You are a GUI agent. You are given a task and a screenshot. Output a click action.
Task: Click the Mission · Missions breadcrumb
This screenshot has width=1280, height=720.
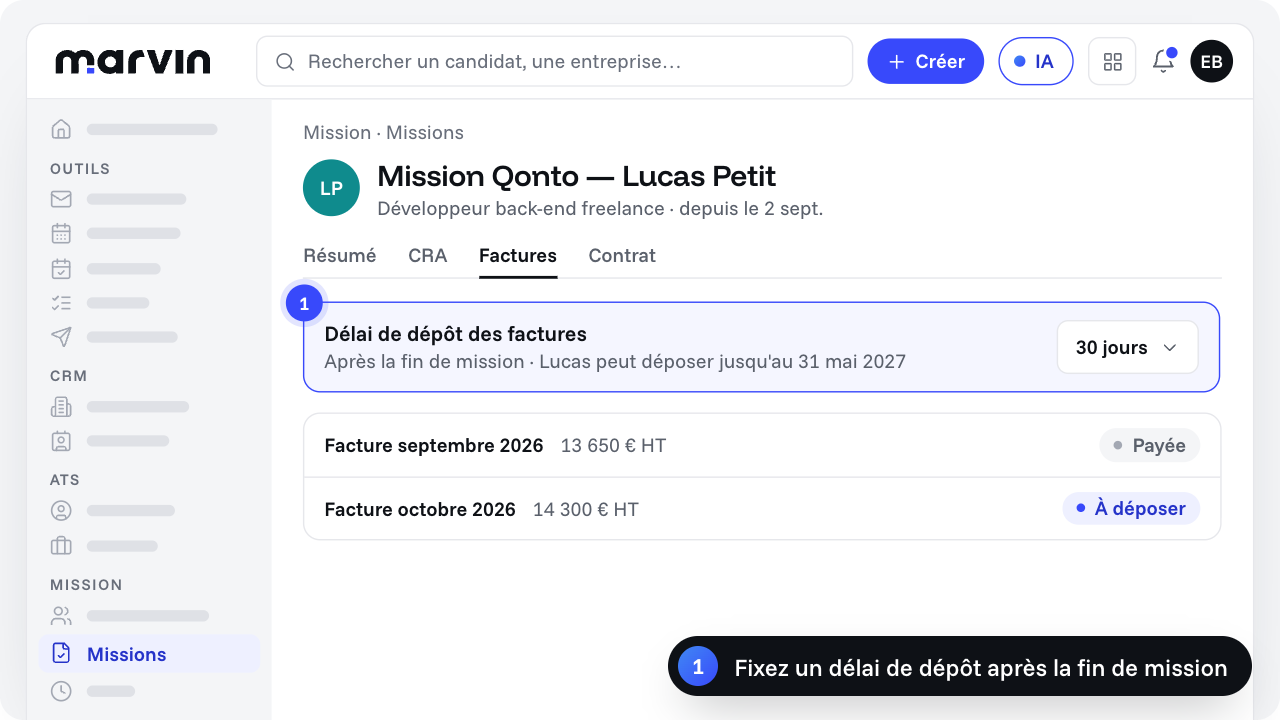click(384, 133)
